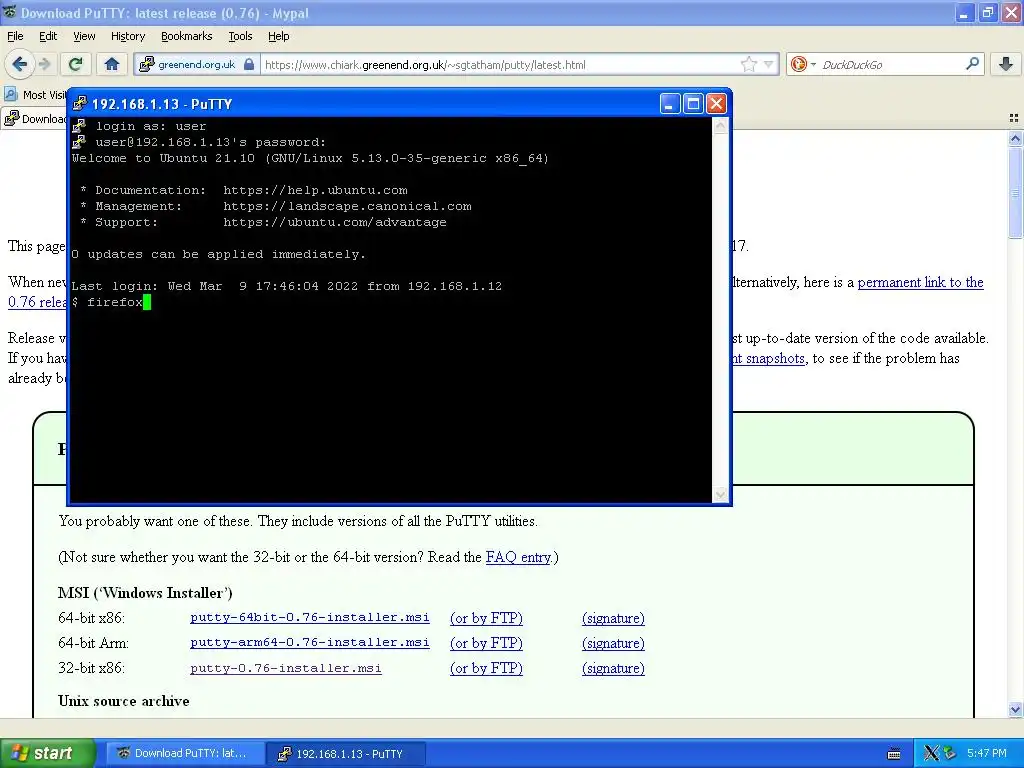Screen dimensions: 1024x768
Task: Bookmark this page with the star icon
Action: pos(748,64)
